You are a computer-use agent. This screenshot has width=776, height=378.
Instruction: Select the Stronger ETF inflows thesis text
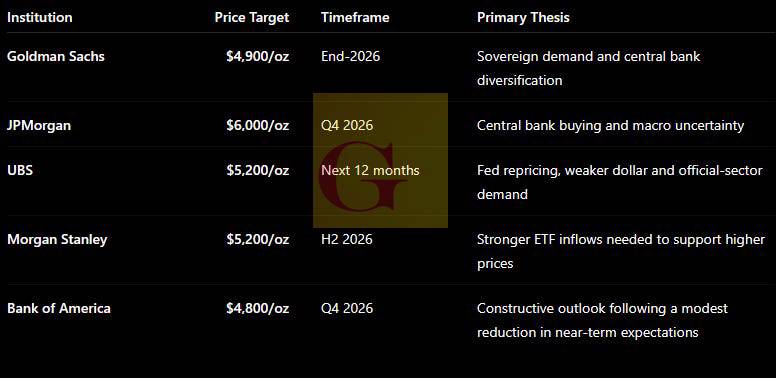tap(621, 251)
